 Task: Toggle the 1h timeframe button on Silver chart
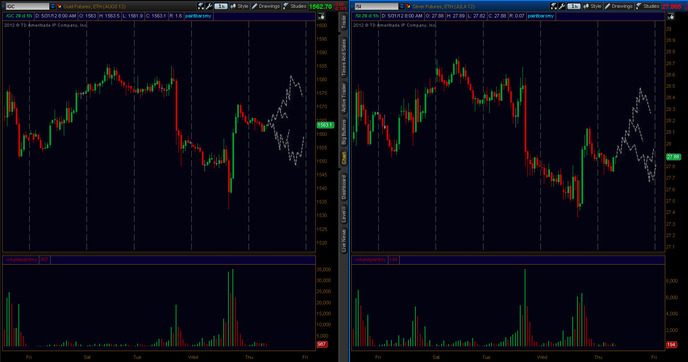pos(573,6)
